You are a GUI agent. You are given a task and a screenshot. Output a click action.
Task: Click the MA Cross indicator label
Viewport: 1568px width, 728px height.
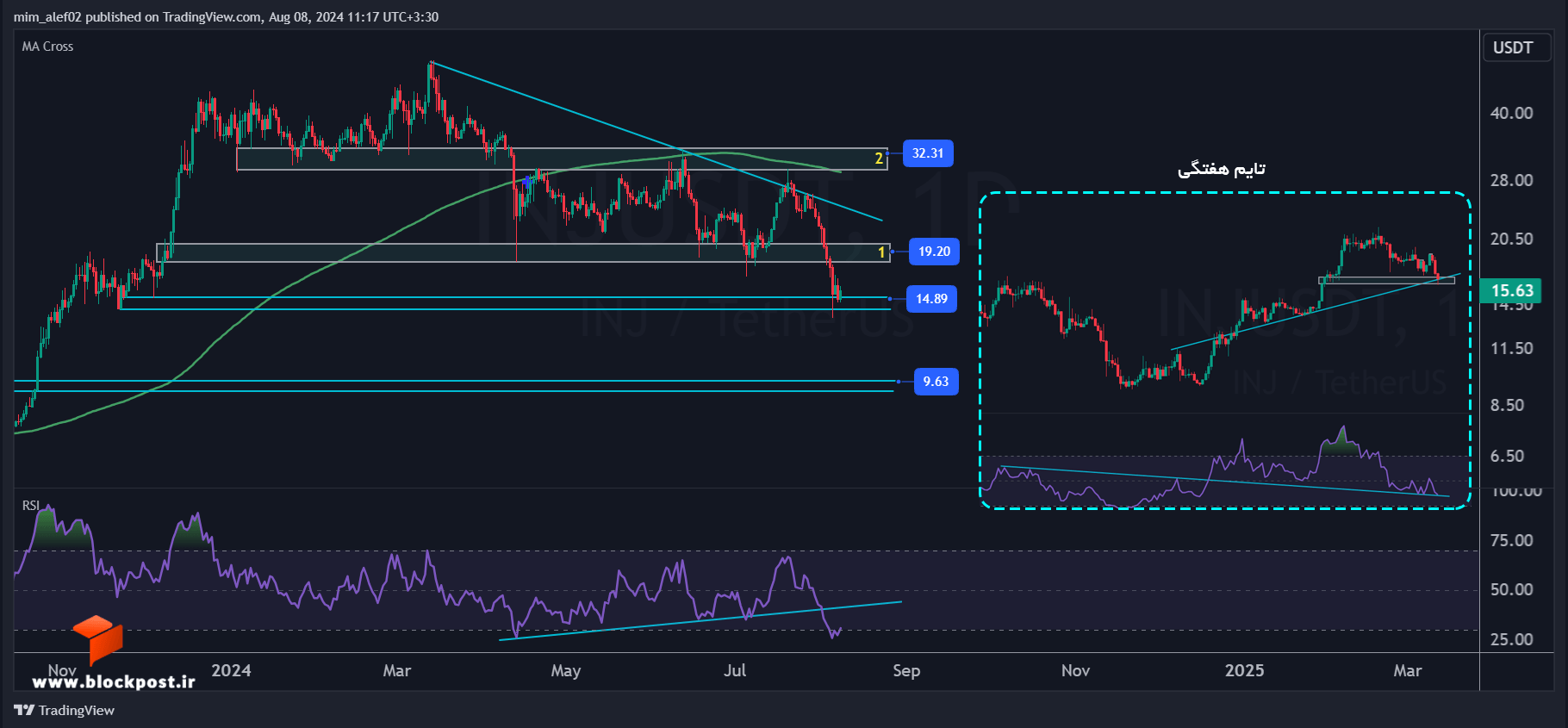47,47
